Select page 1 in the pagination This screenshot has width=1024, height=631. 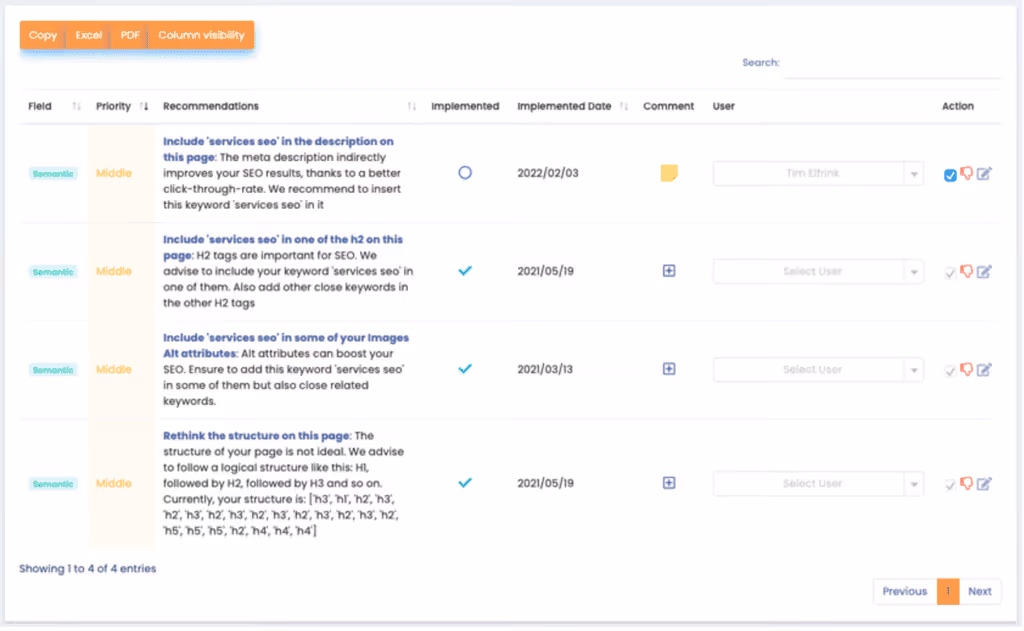click(948, 592)
